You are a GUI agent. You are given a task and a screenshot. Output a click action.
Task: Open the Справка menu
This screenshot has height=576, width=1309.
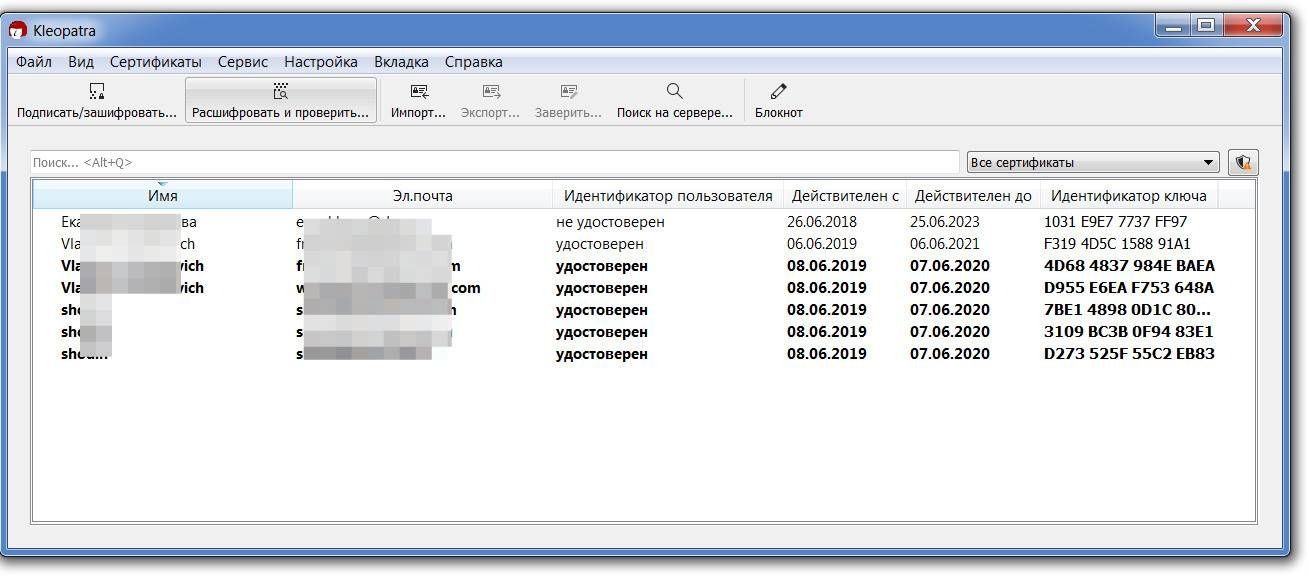click(474, 62)
